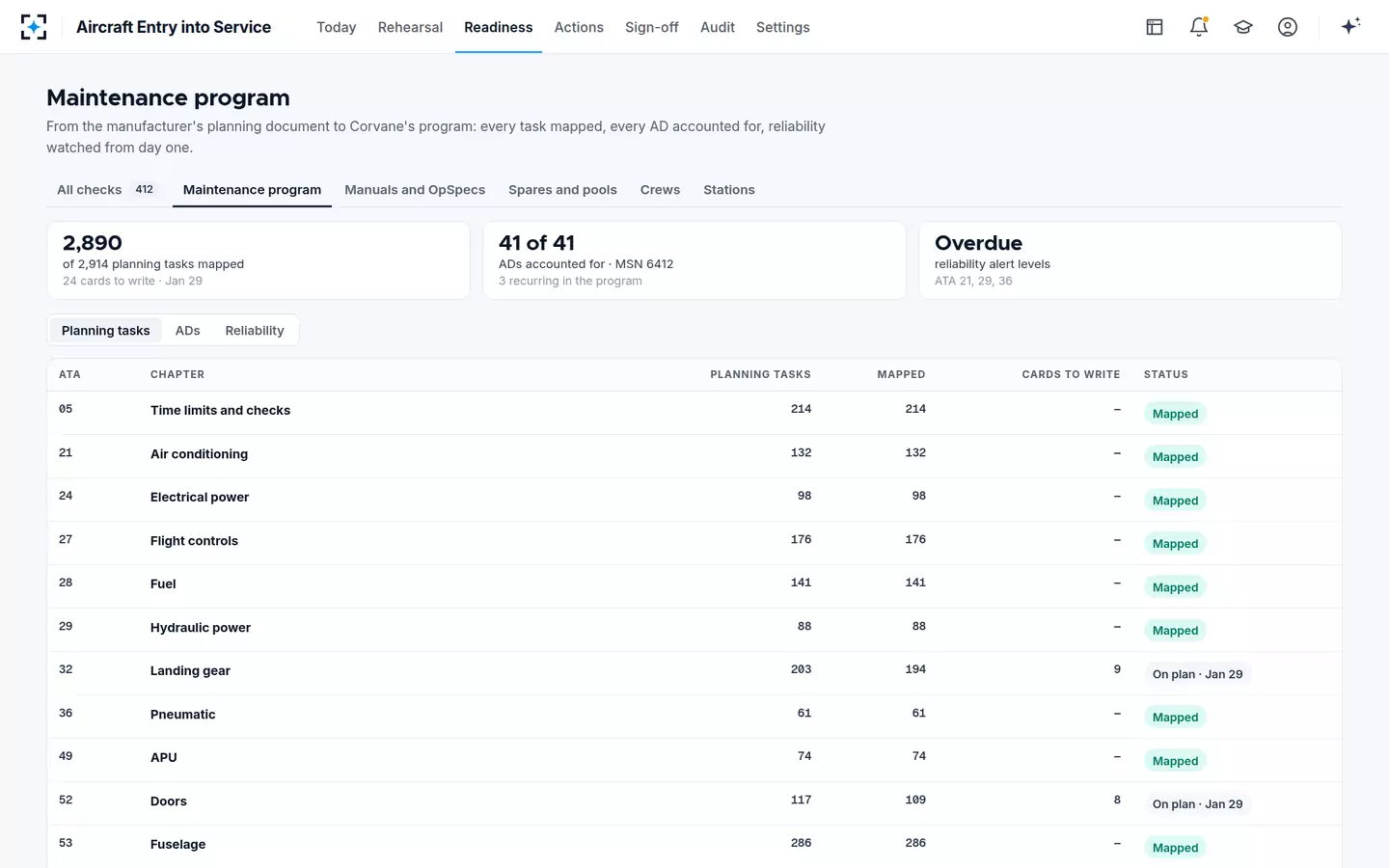
Task: Switch to Manuals and OpSpecs tab
Action: pyautogui.click(x=415, y=190)
